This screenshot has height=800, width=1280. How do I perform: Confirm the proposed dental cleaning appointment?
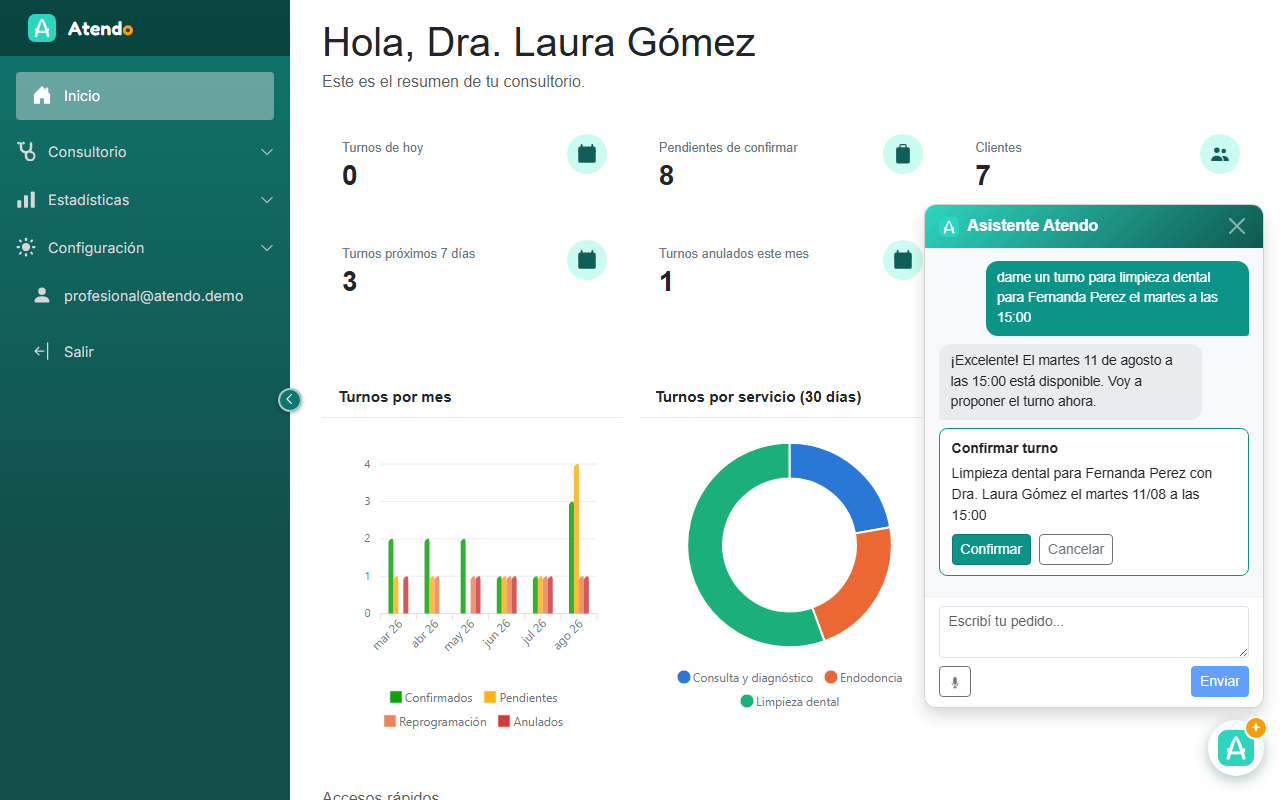click(x=991, y=549)
